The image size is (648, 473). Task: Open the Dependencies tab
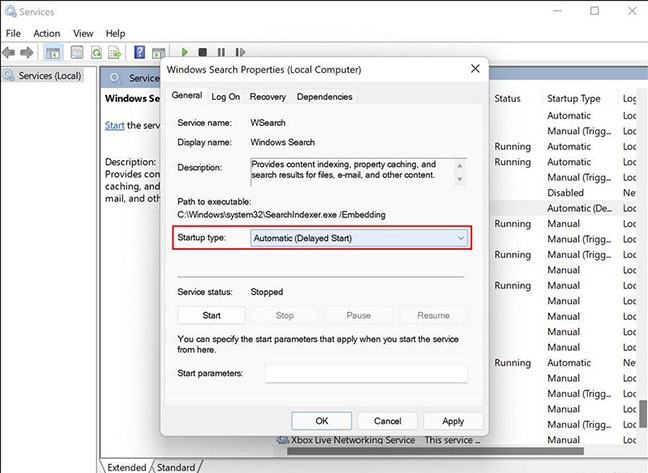click(x=324, y=97)
